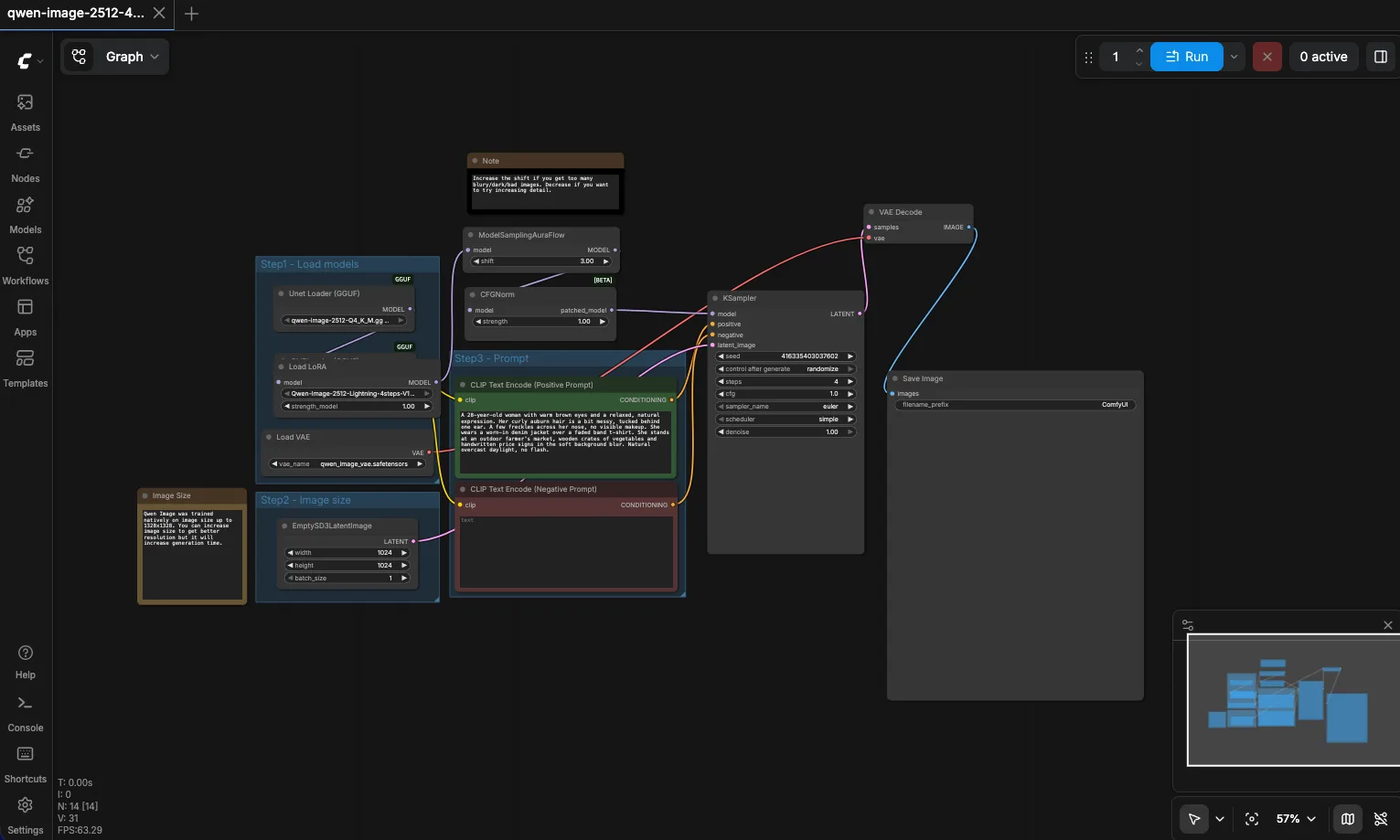
Task: Toggle link visibility button
Action: click(x=1381, y=819)
